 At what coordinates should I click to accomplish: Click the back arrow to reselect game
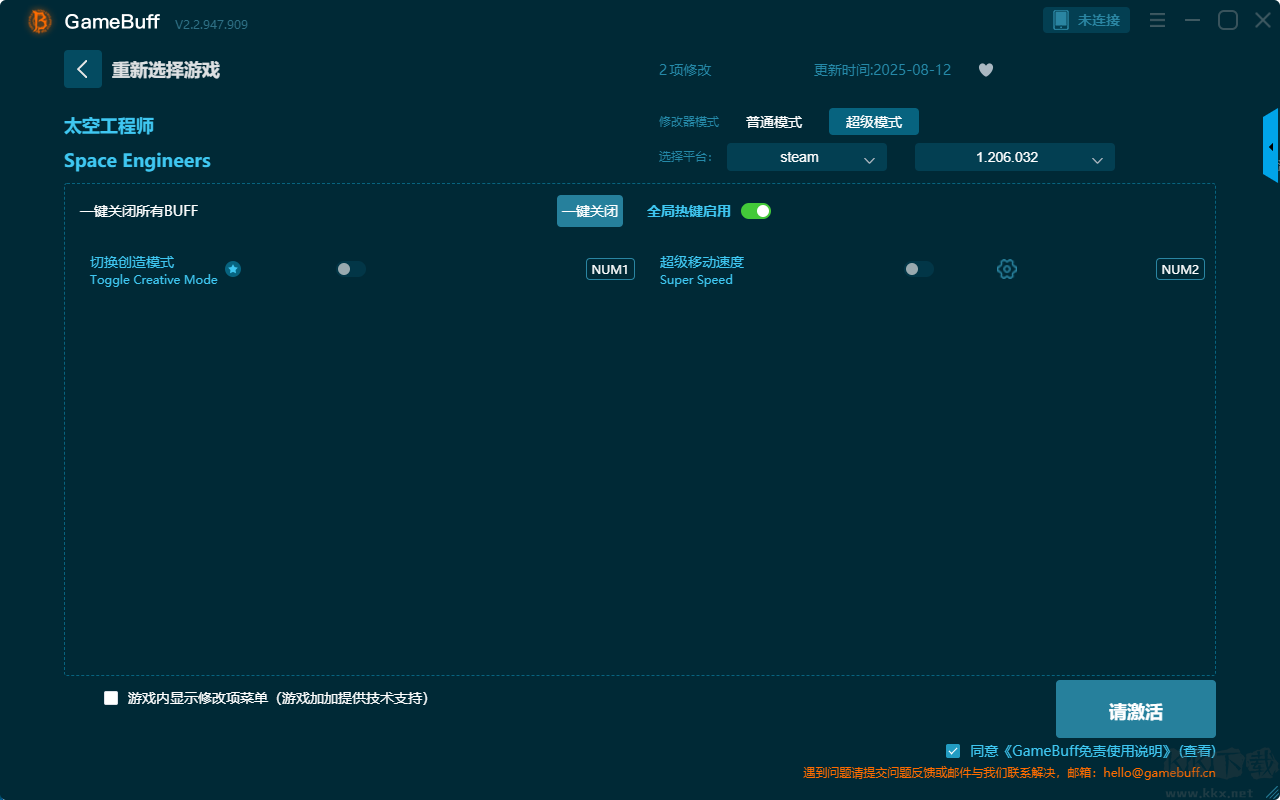point(83,69)
